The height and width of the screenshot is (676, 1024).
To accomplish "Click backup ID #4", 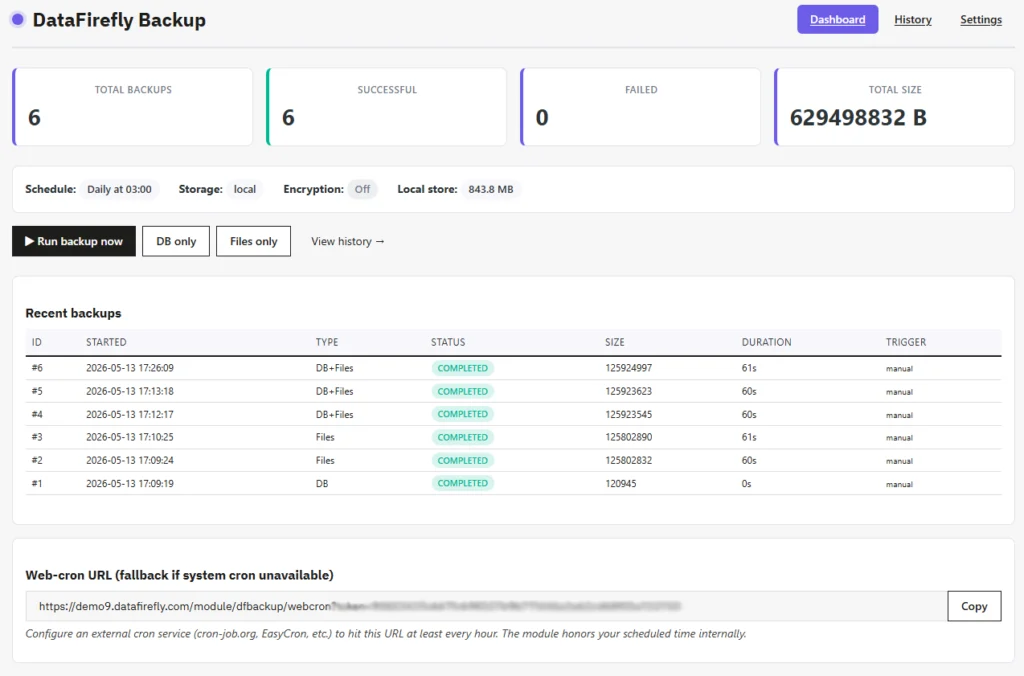I will (37, 414).
